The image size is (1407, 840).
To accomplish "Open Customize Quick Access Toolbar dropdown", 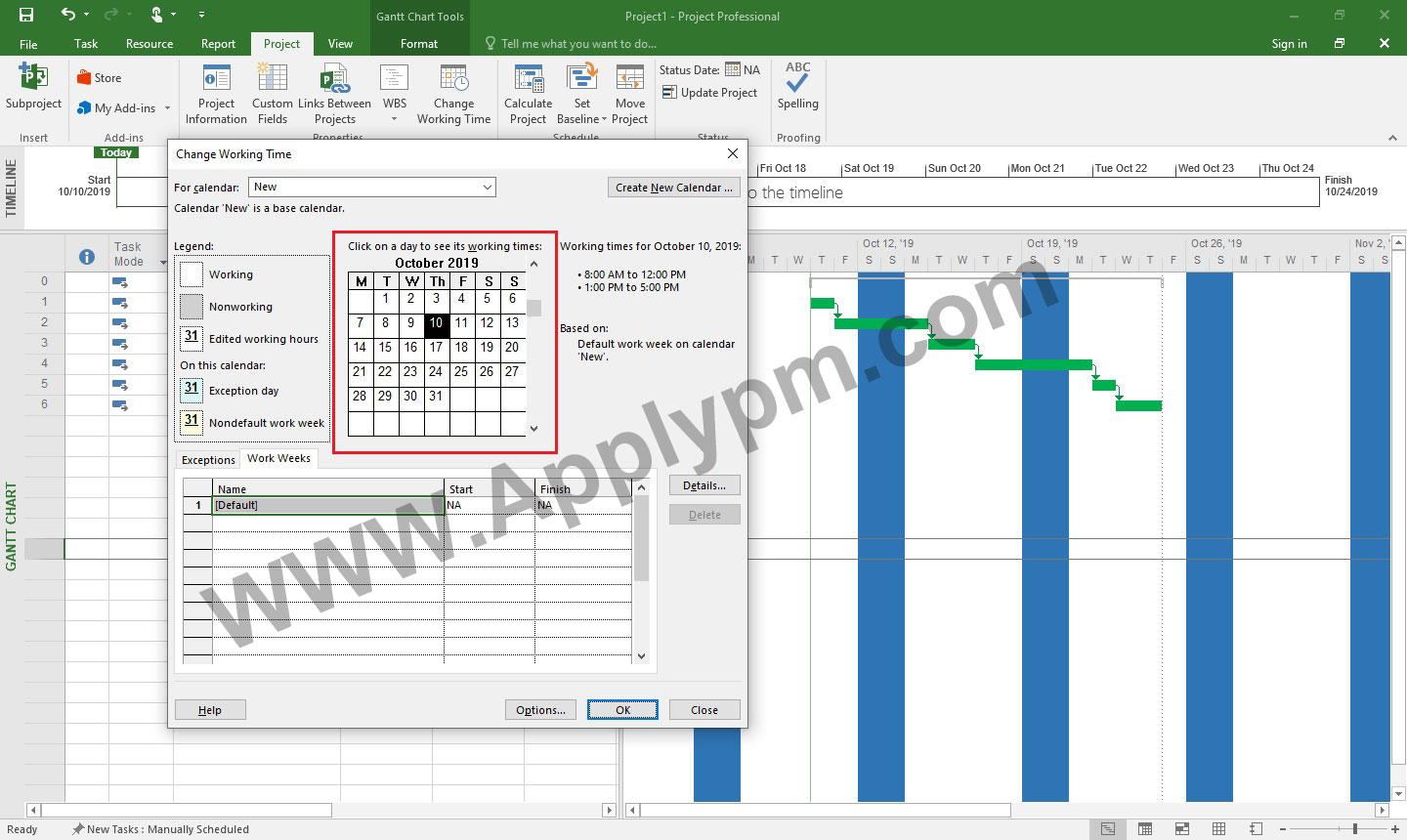I will pyautogui.click(x=201, y=15).
